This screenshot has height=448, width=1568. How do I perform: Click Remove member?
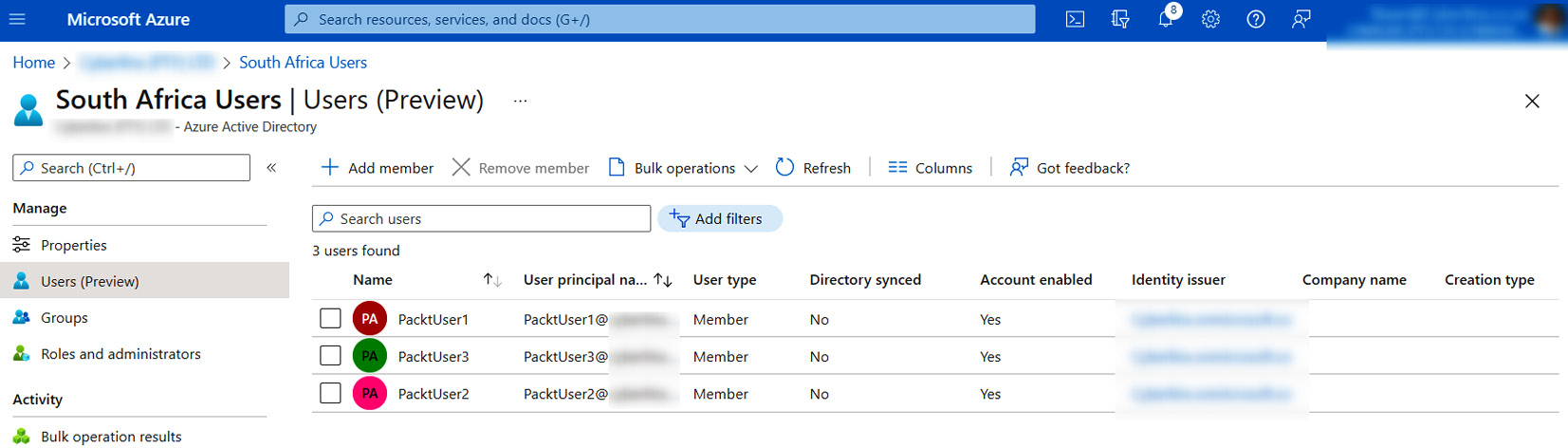pos(521,168)
